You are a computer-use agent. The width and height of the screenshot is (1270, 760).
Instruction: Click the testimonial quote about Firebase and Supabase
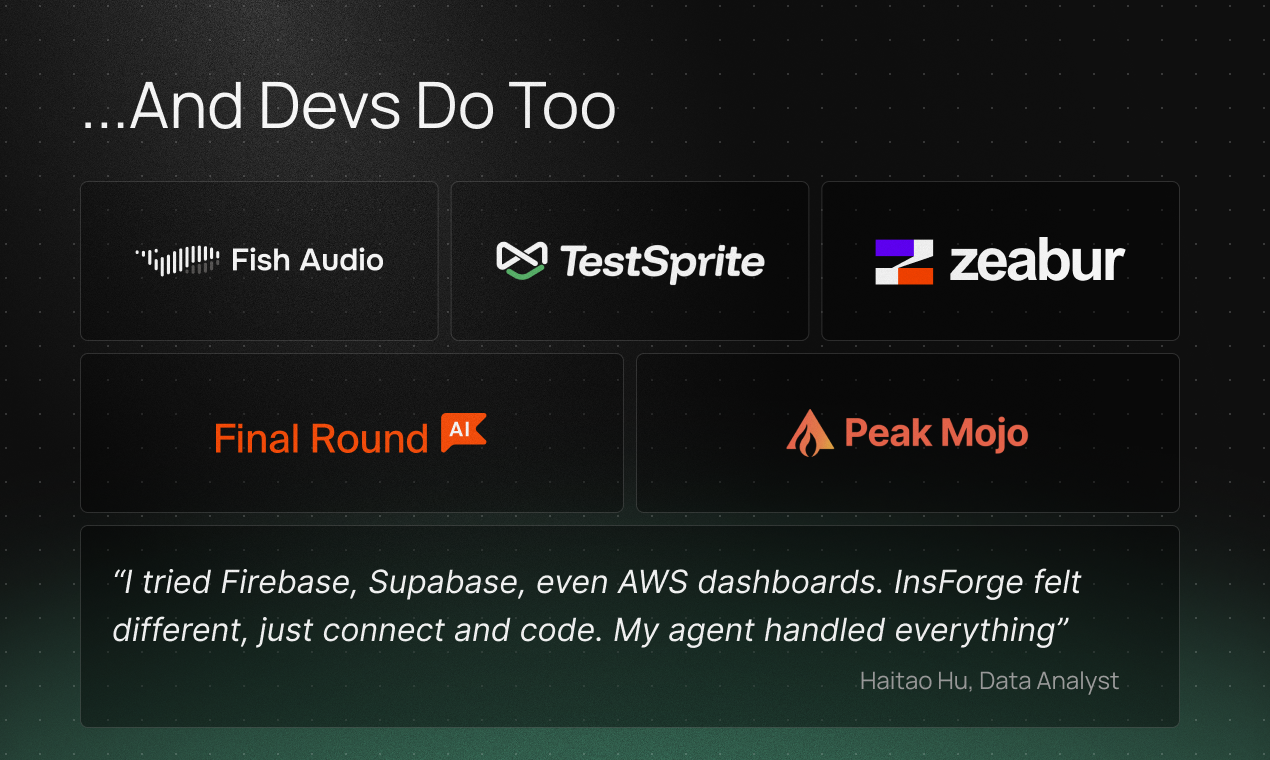click(x=597, y=605)
